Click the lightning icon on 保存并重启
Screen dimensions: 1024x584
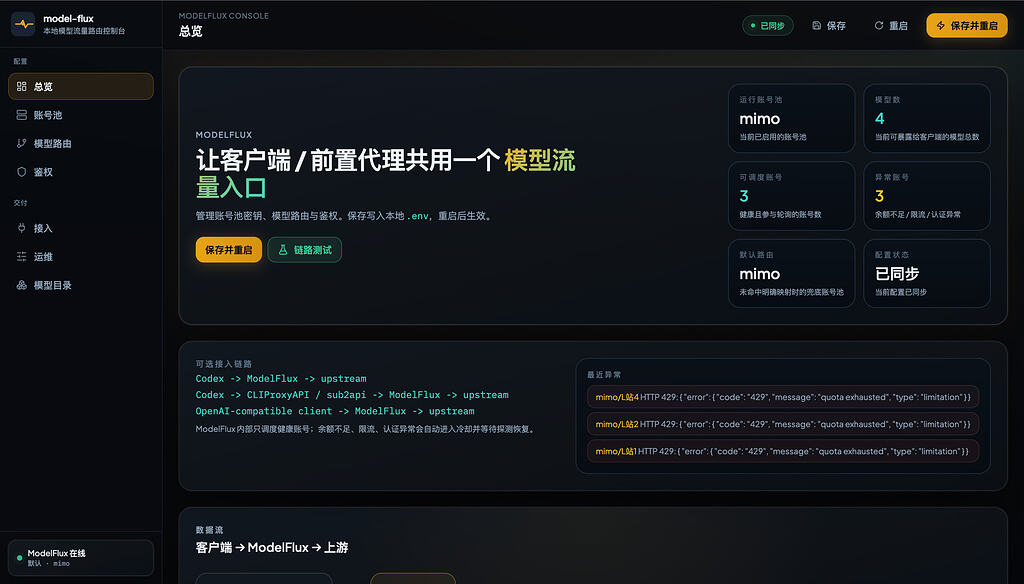point(940,25)
